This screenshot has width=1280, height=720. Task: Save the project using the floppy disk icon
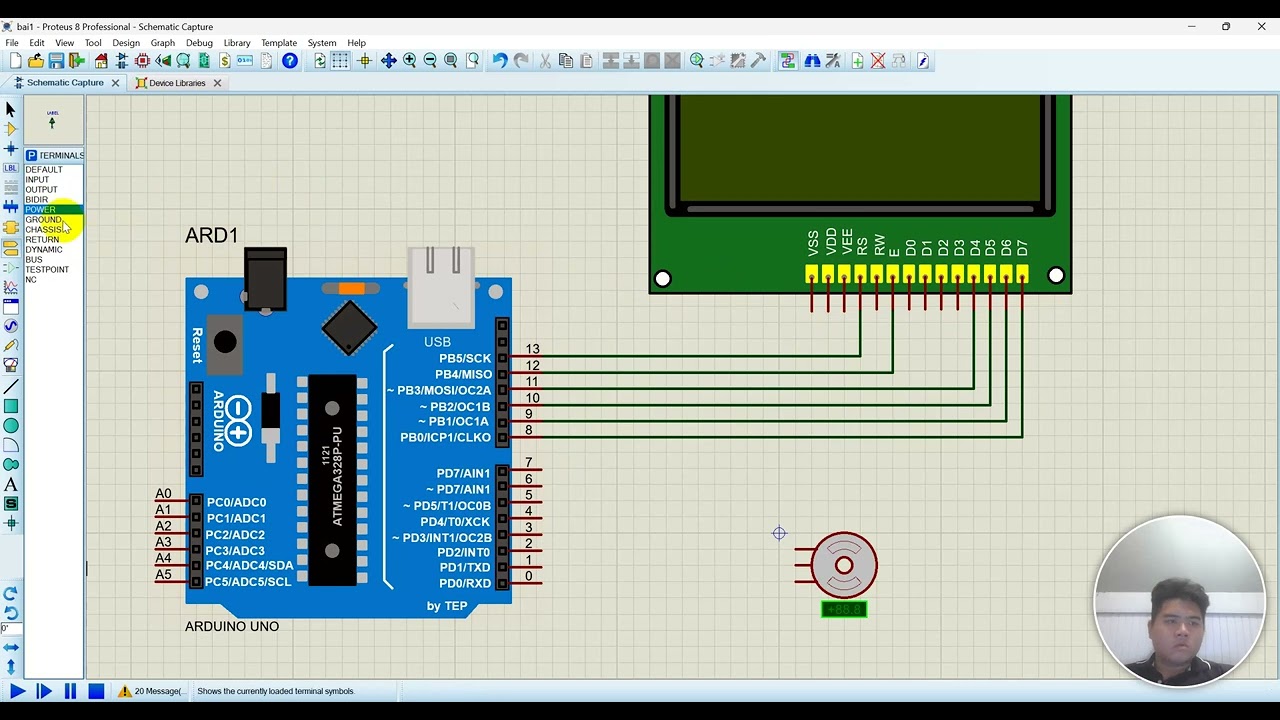[x=56, y=61]
